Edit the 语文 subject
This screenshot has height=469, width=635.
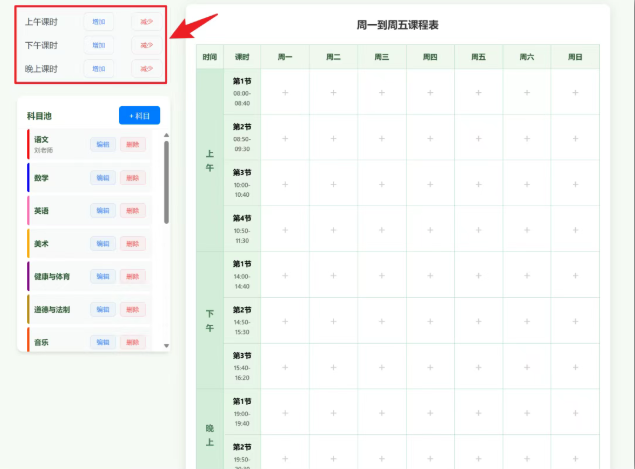pyautogui.click(x=102, y=145)
